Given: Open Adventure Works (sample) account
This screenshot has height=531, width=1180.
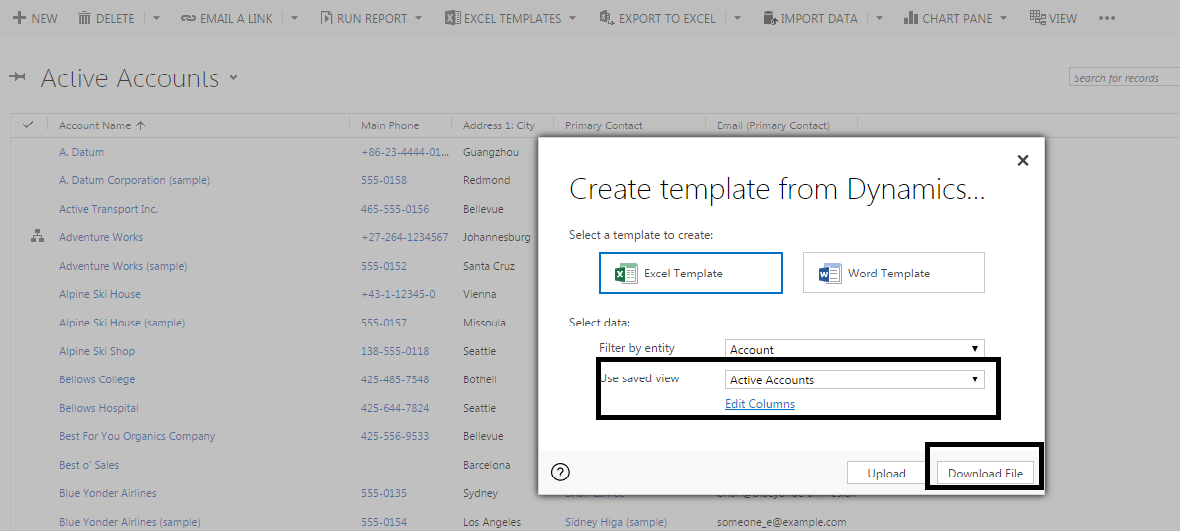Looking at the screenshot, I should click(123, 266).
